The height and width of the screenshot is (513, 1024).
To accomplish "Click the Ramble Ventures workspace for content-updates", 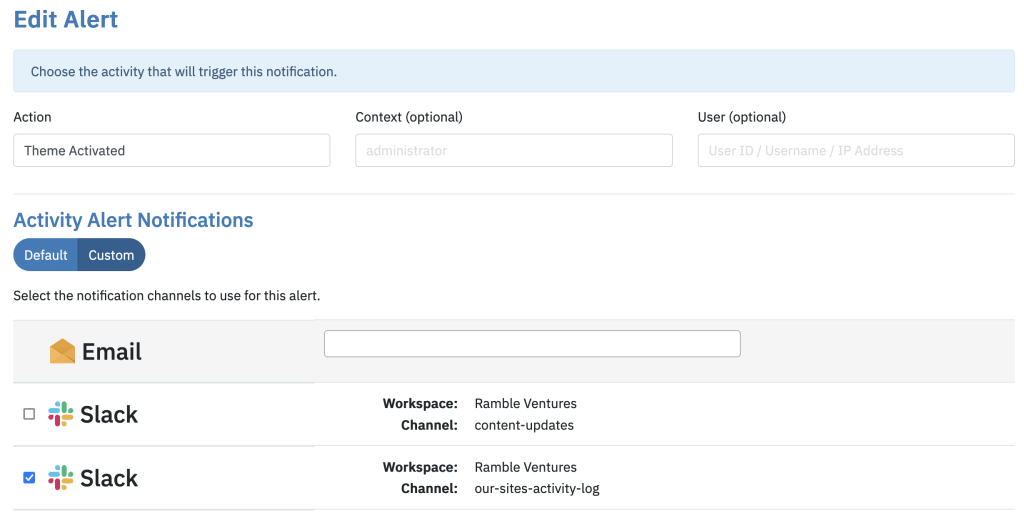I will pyautogui.click(x=526, y=403).
